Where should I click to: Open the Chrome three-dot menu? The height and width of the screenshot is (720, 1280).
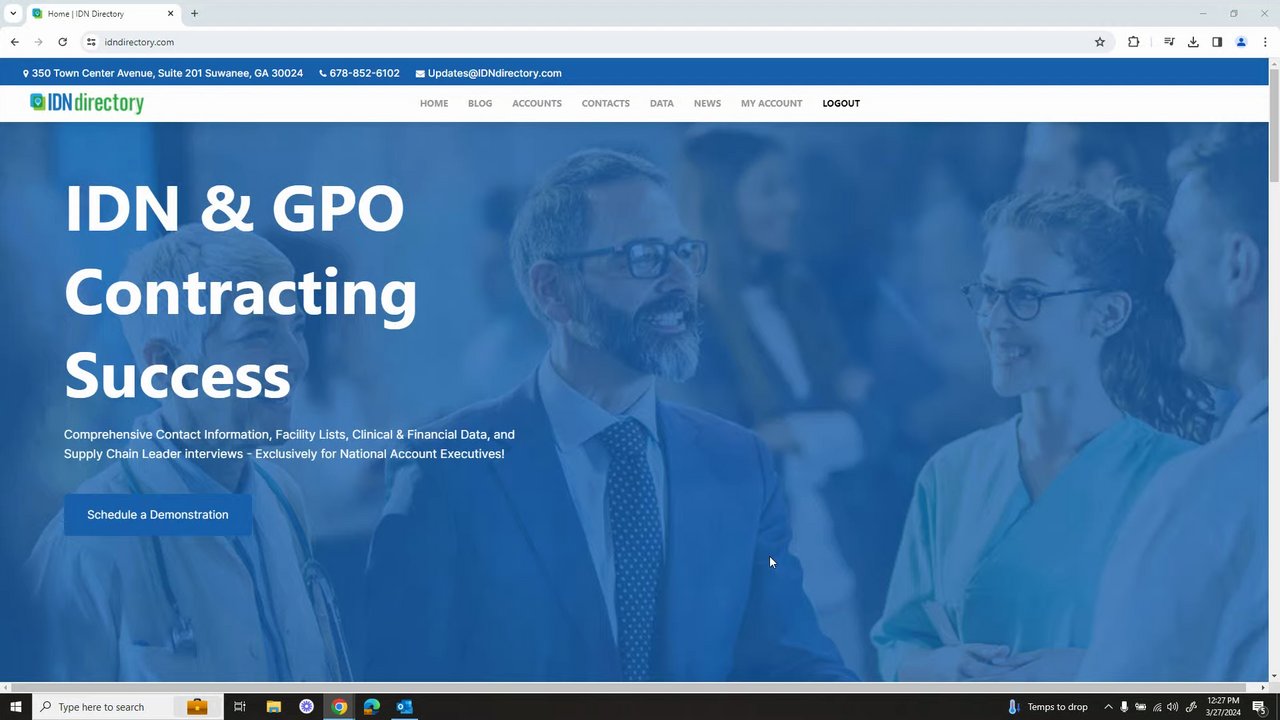tap(1265, 42)
